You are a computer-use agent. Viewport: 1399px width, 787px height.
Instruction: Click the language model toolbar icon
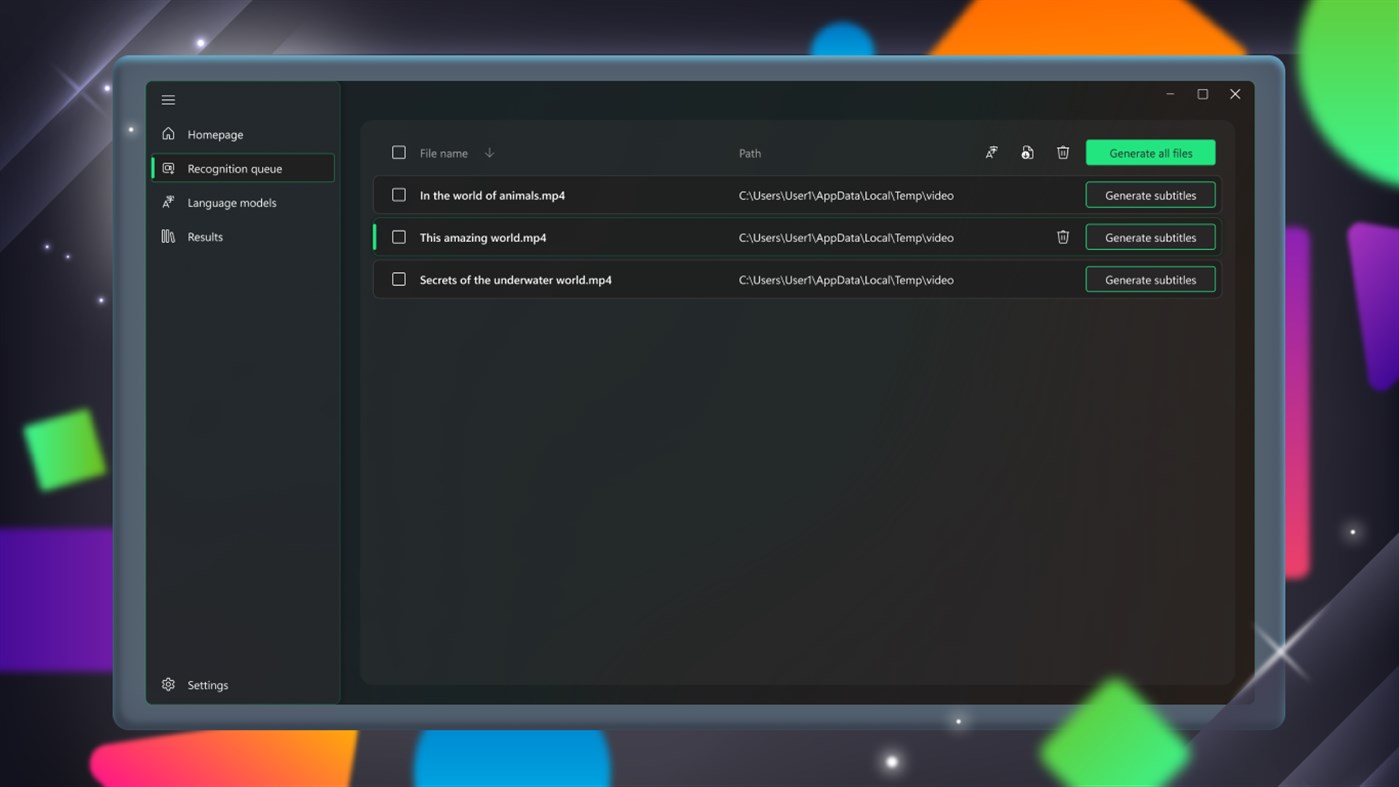pyautogui.click(x=991, y=152)
